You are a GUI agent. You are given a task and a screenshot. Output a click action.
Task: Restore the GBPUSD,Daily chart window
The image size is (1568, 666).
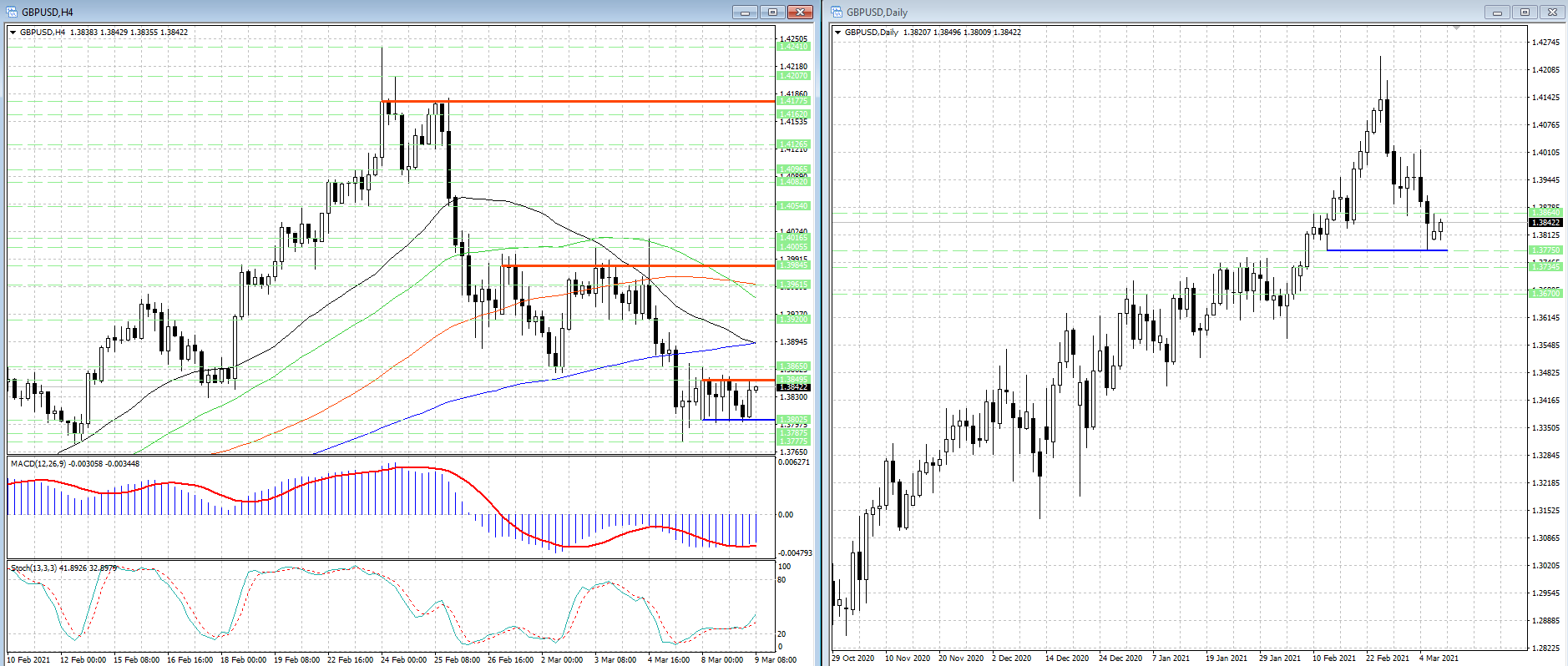1525,12
